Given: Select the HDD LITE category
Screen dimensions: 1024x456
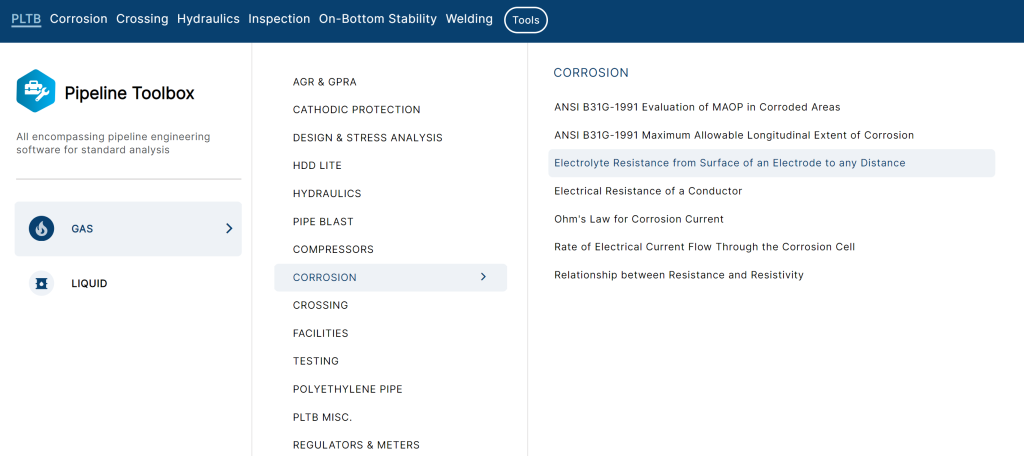Looking at the screenshot, I should click(x=317, y=166).
